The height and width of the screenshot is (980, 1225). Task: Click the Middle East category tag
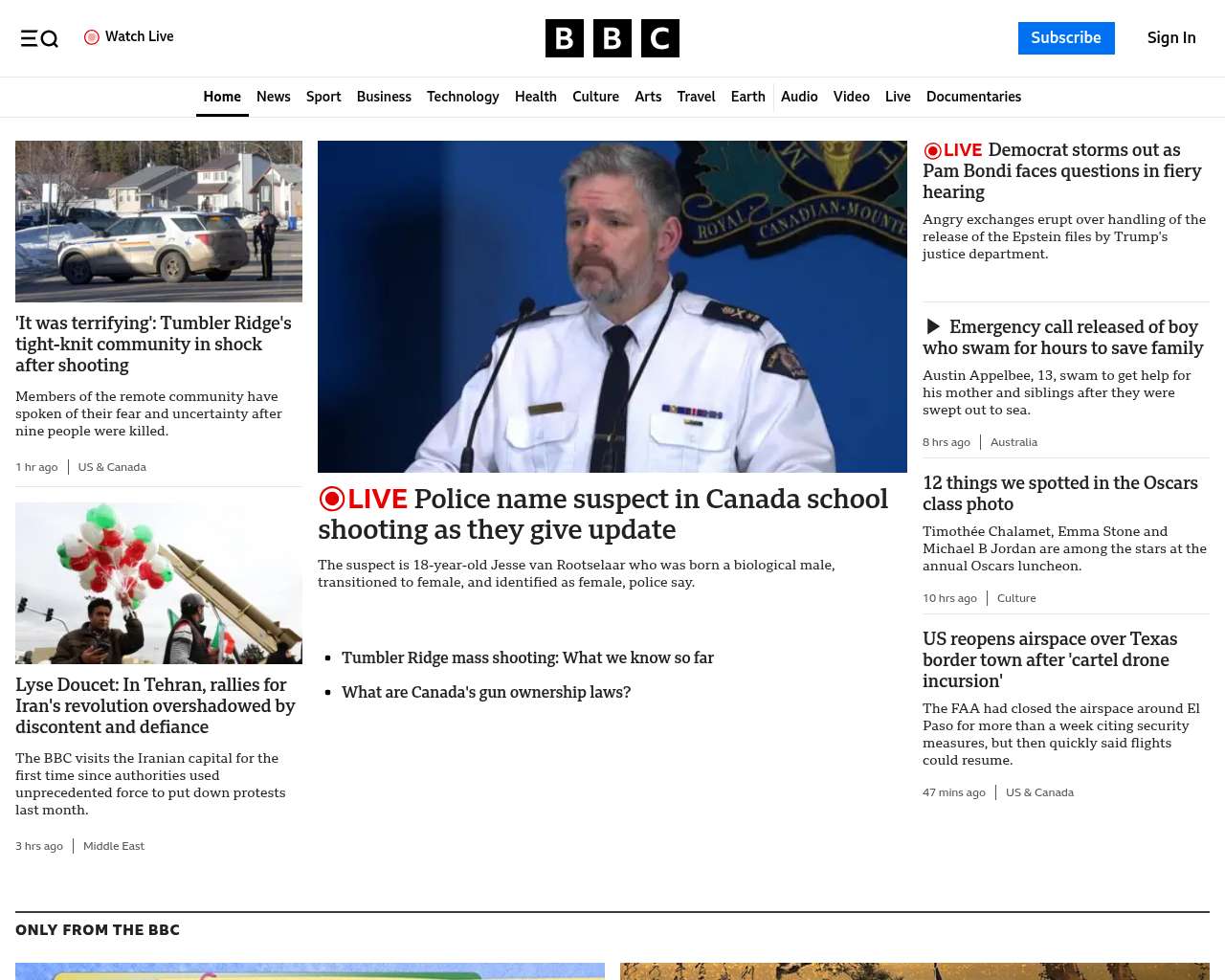point(114,846)
